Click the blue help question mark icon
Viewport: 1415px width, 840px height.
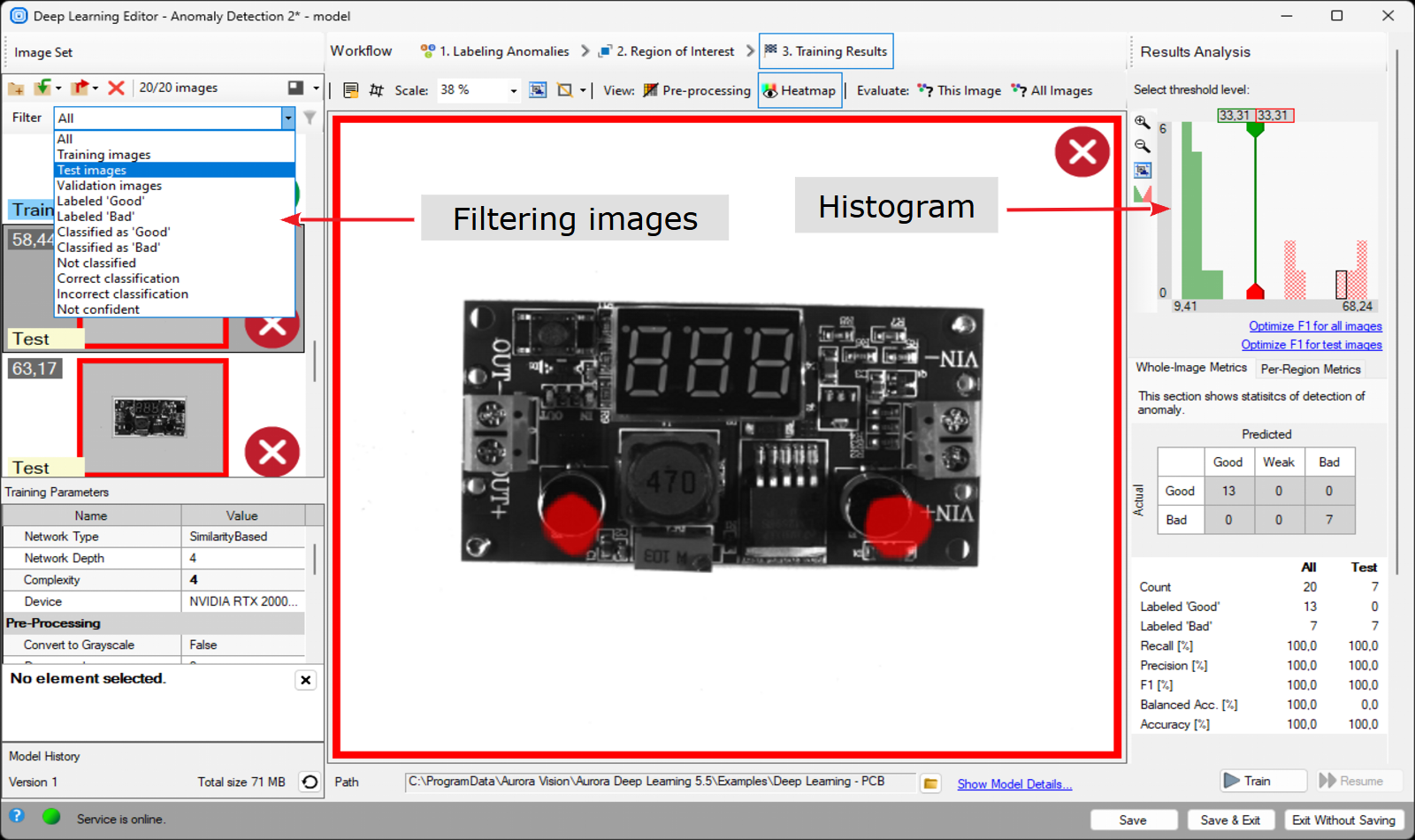(17, 816)
